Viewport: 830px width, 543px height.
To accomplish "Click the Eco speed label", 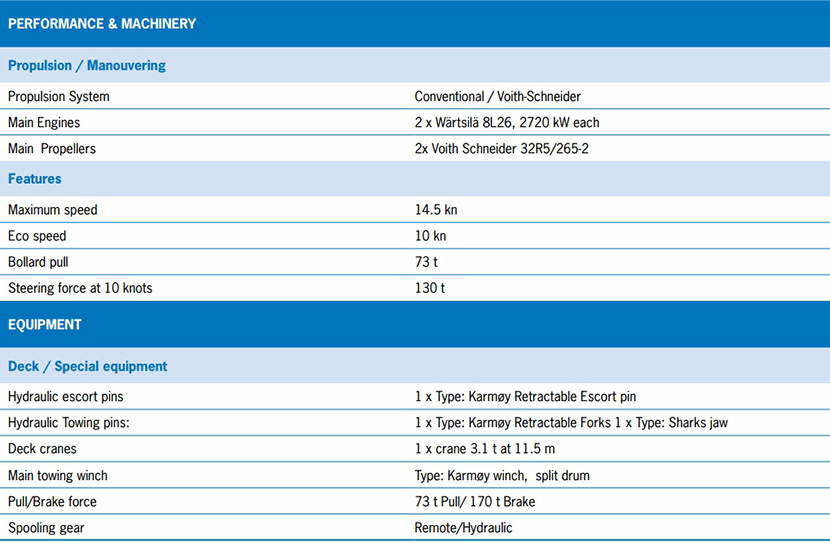I will click(x=39, y=236).
